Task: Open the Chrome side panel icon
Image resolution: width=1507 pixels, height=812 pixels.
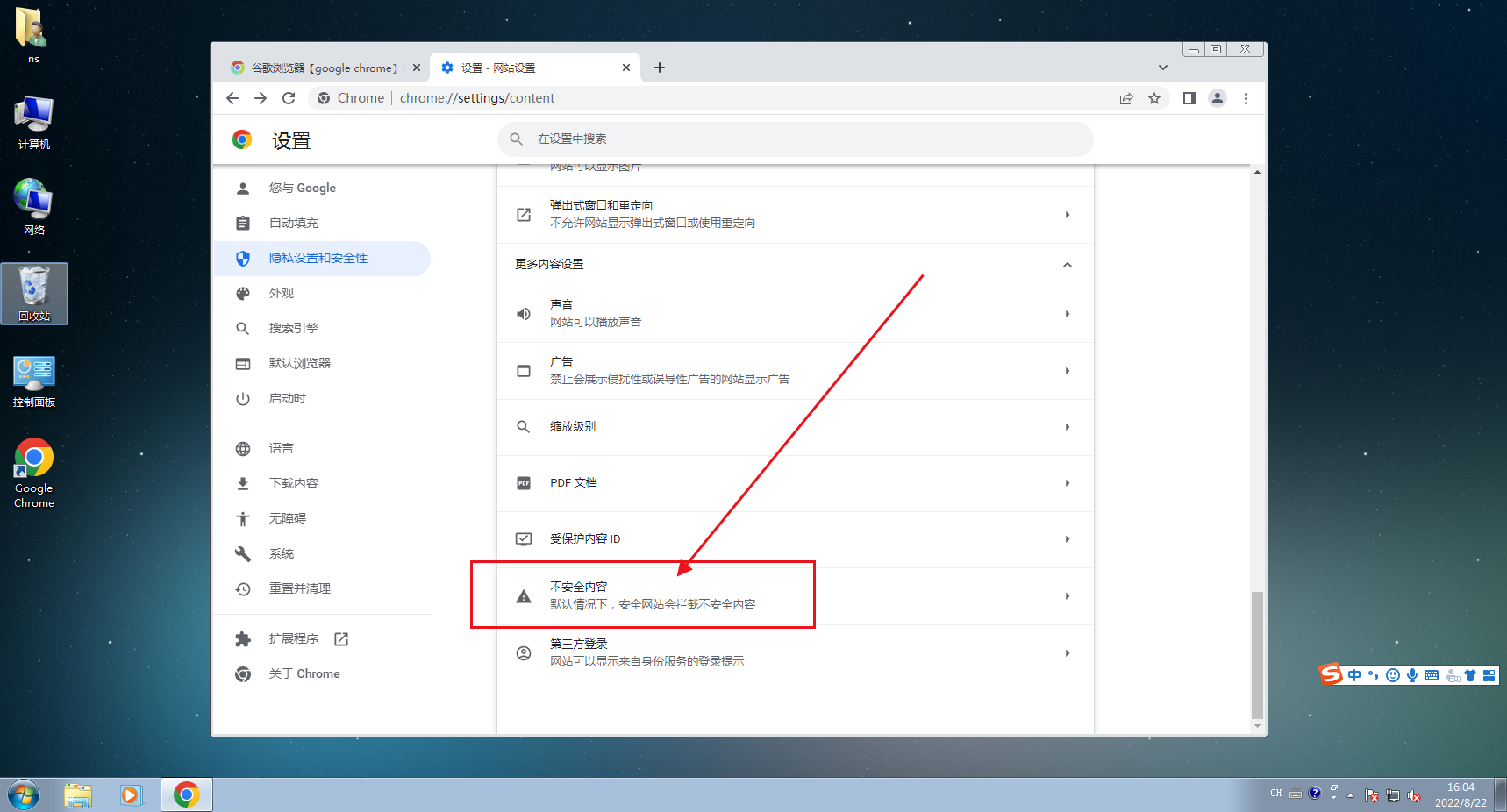Action: tap(1189, 98)
